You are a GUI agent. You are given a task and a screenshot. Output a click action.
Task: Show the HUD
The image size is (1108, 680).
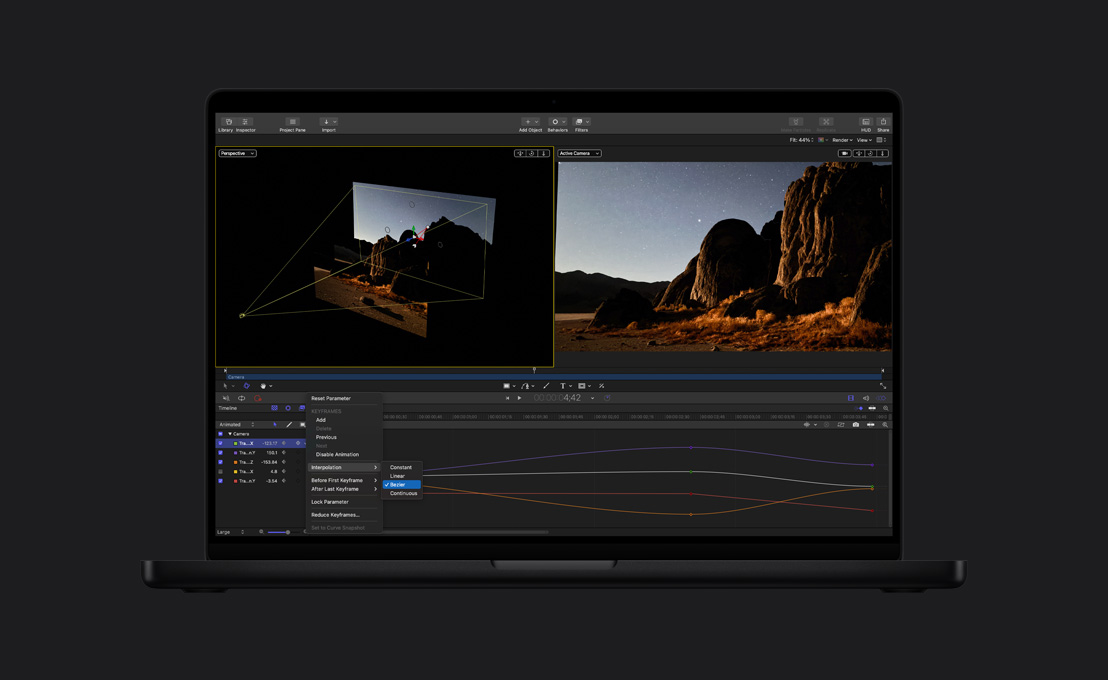click(x=864, y=121)
